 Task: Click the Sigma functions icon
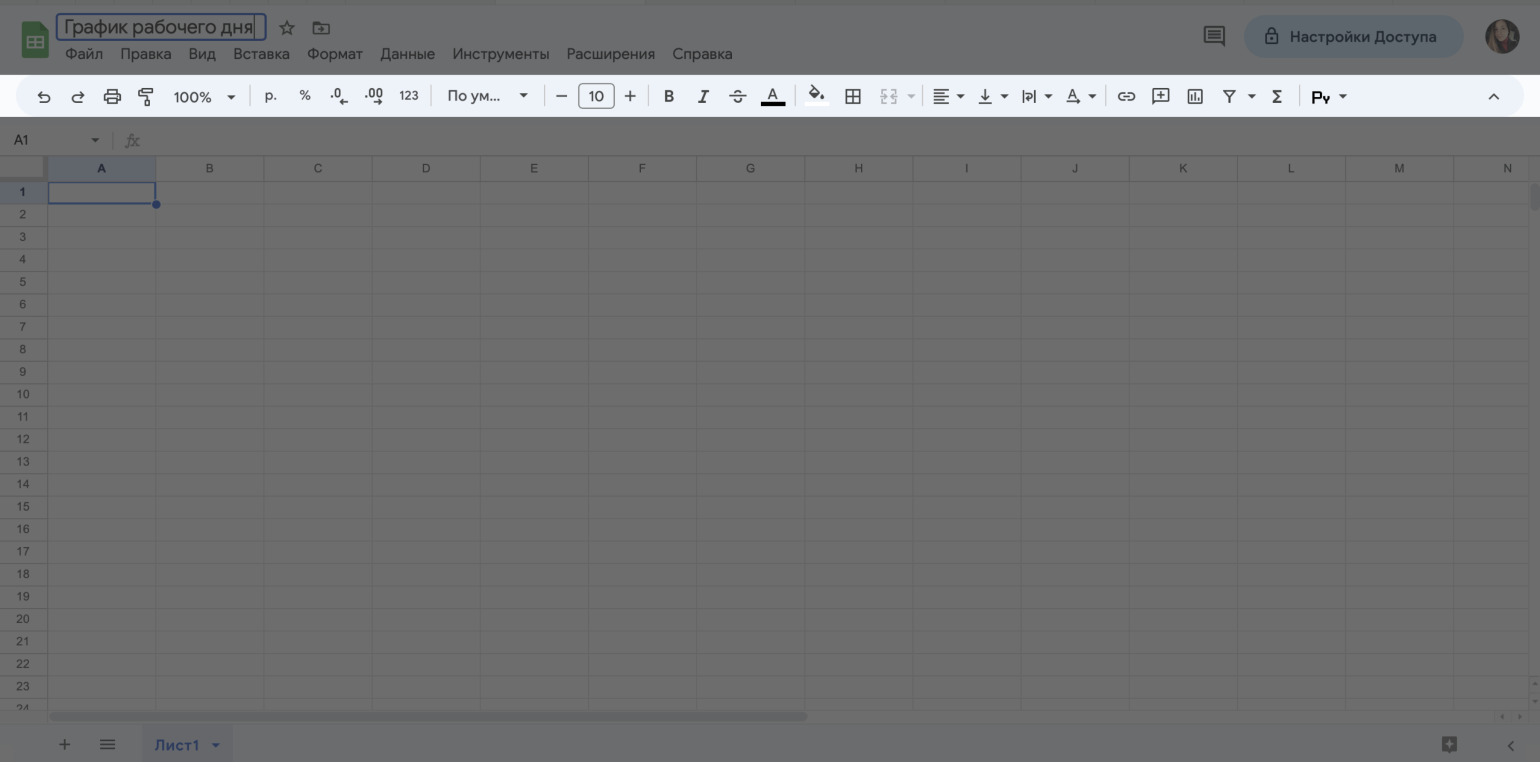[x=1277, y=97]
